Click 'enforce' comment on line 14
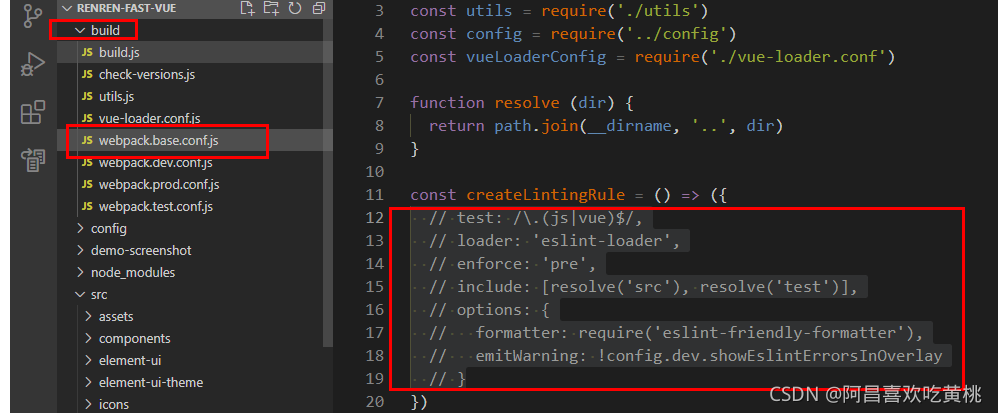998x413 pixels. click(489, 264)
